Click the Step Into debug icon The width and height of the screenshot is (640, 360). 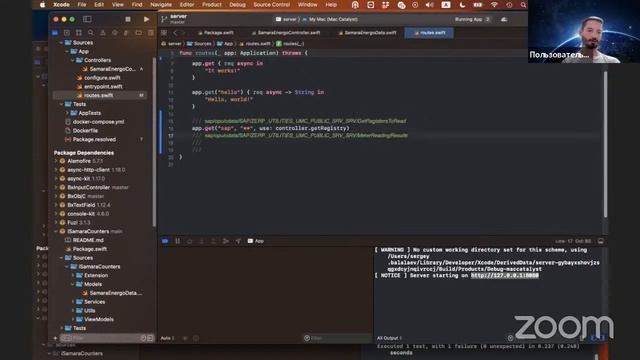click(x=201, y=241)
